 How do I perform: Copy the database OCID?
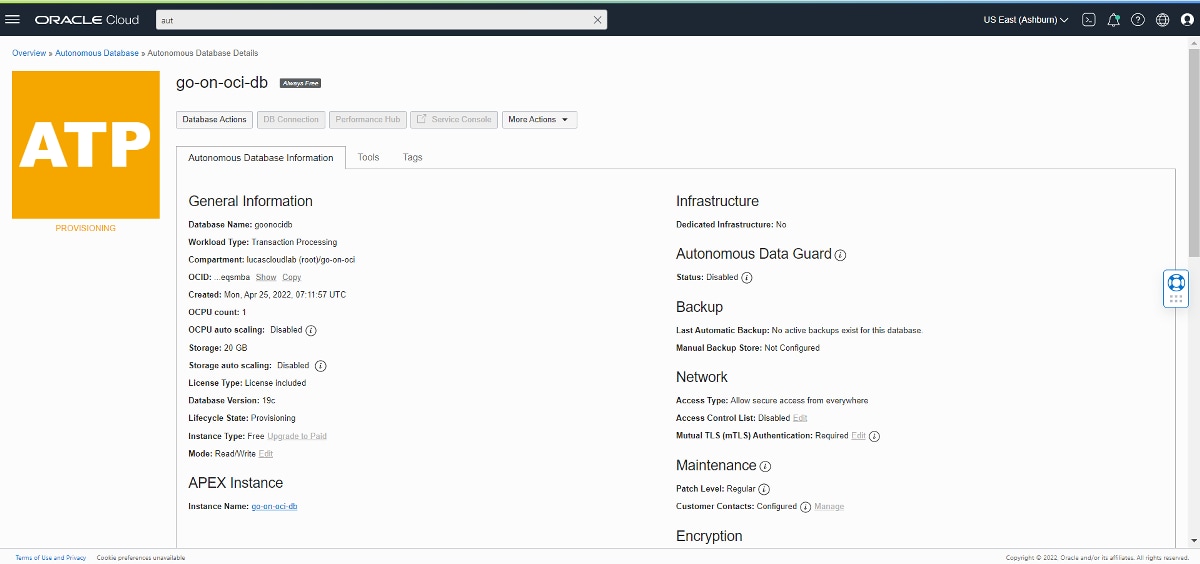291,277
